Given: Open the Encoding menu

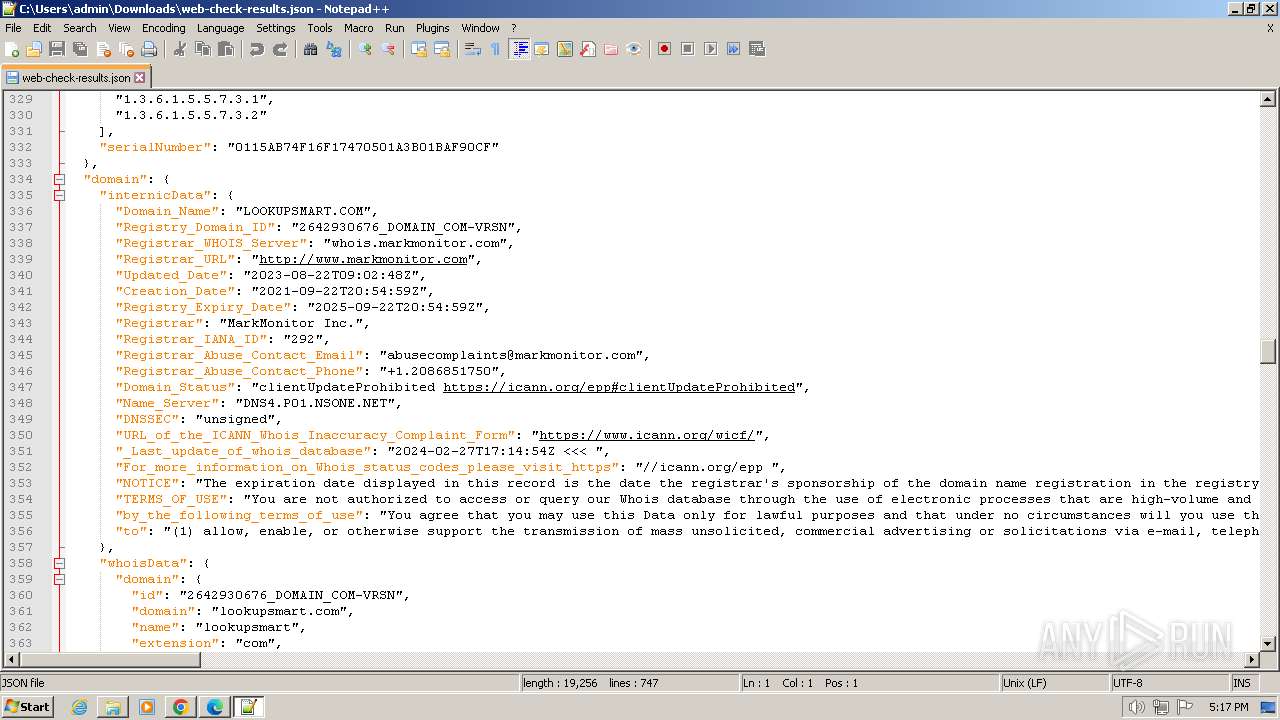Looking at the screenshot, I should coord(163,28).
